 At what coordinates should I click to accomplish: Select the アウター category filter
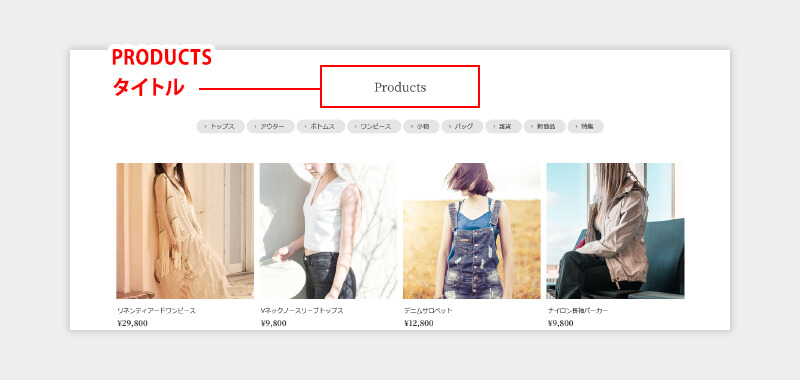pos(270,126)
